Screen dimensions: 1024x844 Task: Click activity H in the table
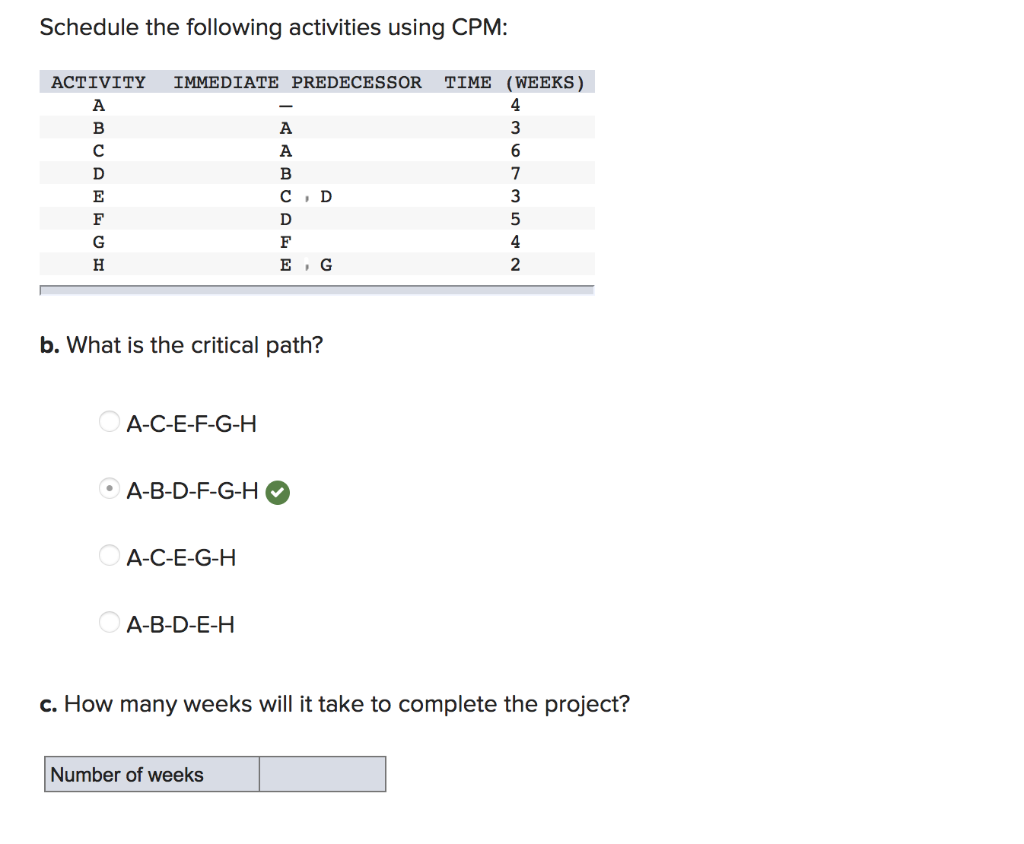click(x=98, y=264)
